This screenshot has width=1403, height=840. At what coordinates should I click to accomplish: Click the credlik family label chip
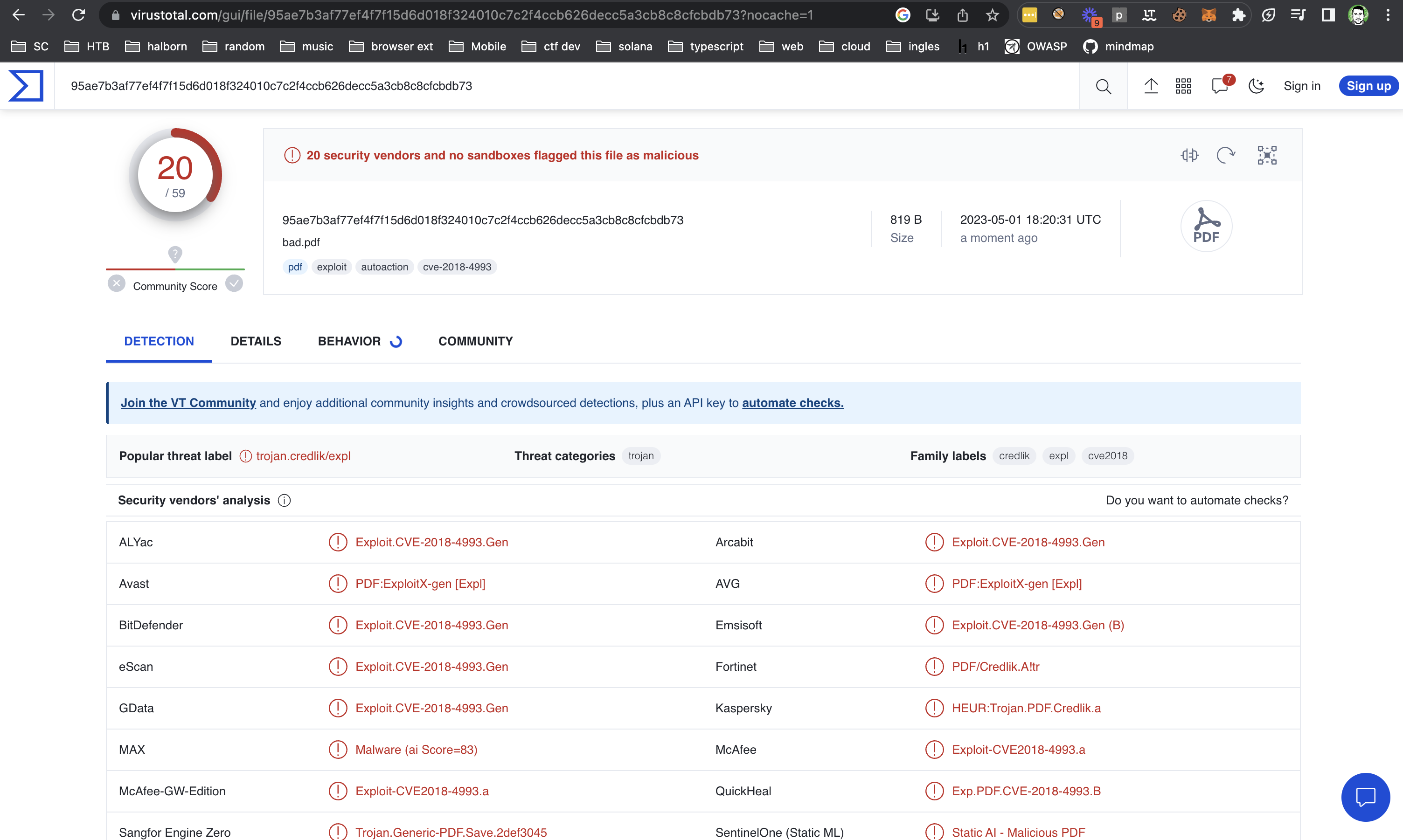coord(1014,456)
